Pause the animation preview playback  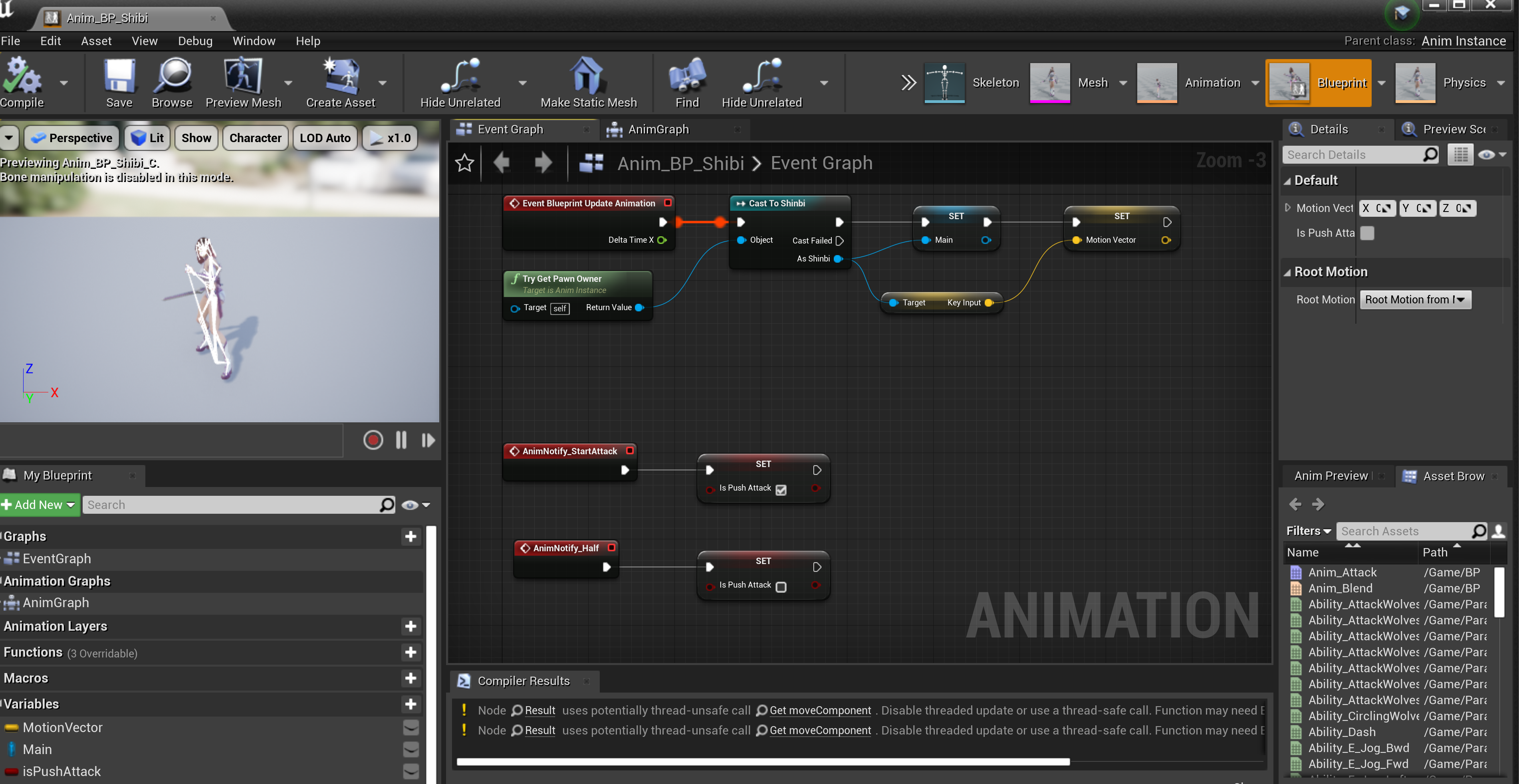tap(401, 440)
